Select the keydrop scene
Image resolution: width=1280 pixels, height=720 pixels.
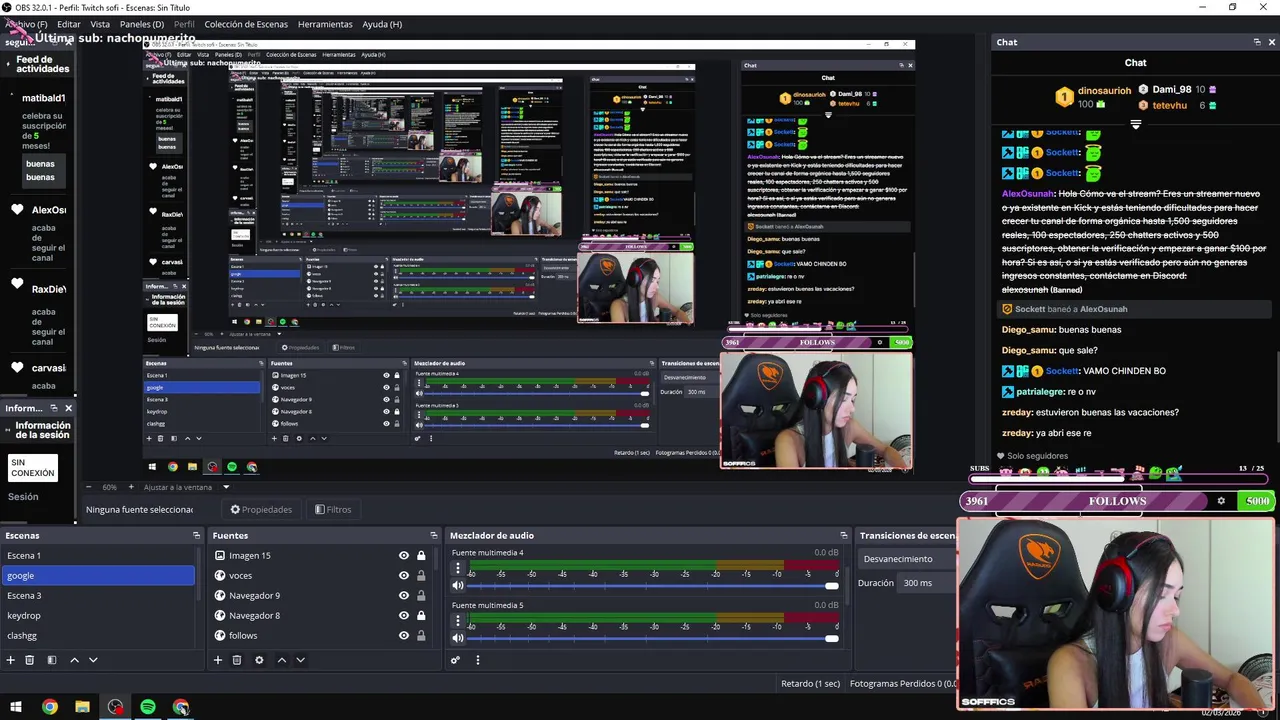click(x=97, y=616)
